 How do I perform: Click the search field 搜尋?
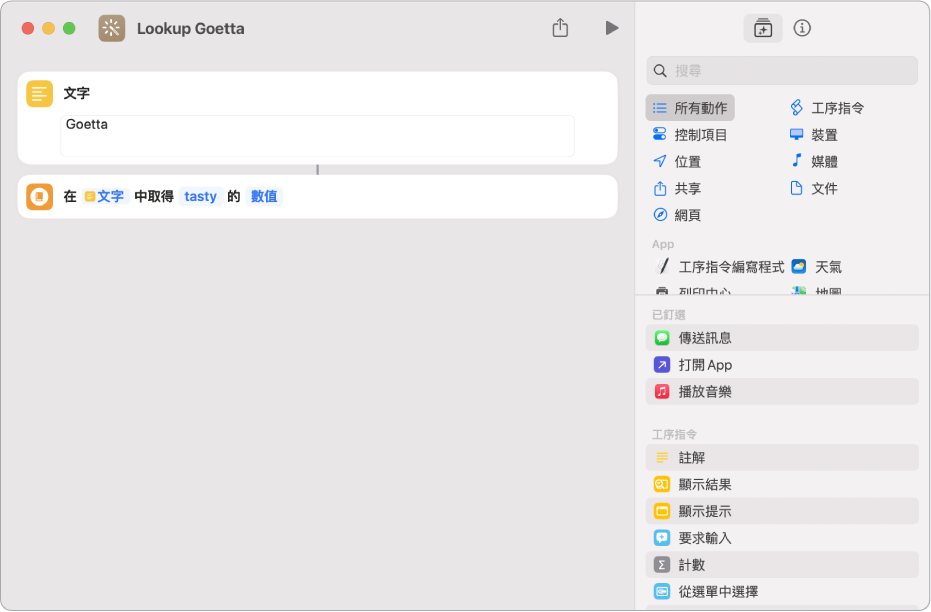(x=782, y=71)
